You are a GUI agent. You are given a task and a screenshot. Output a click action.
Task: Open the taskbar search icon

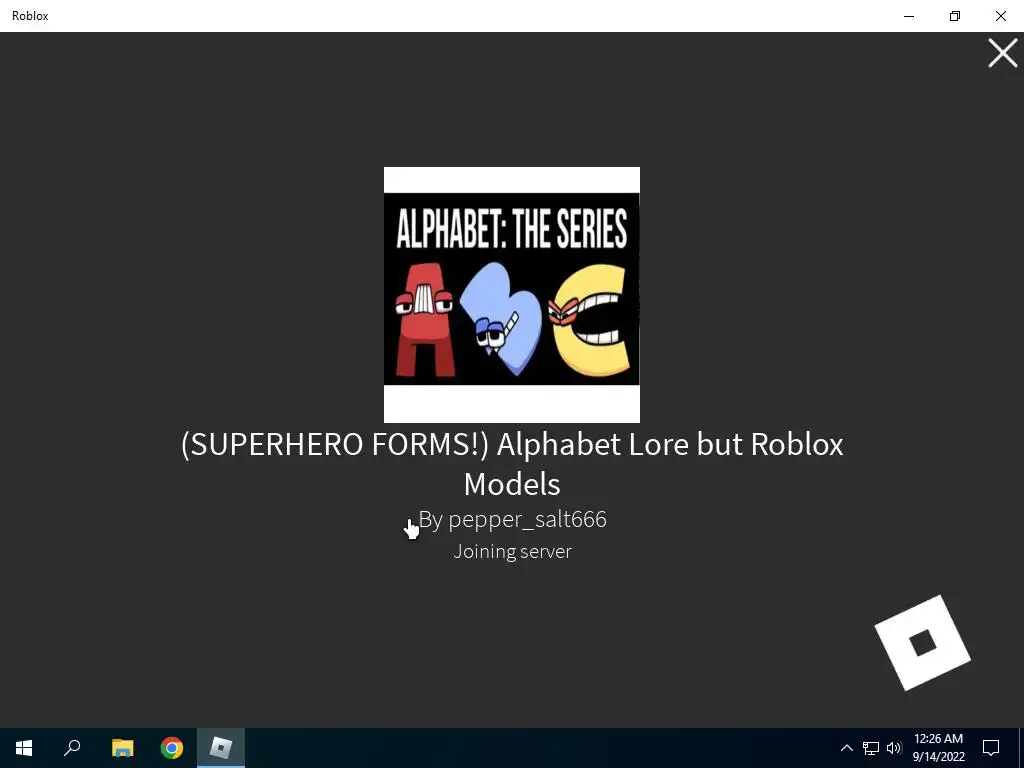click(72, 748)
